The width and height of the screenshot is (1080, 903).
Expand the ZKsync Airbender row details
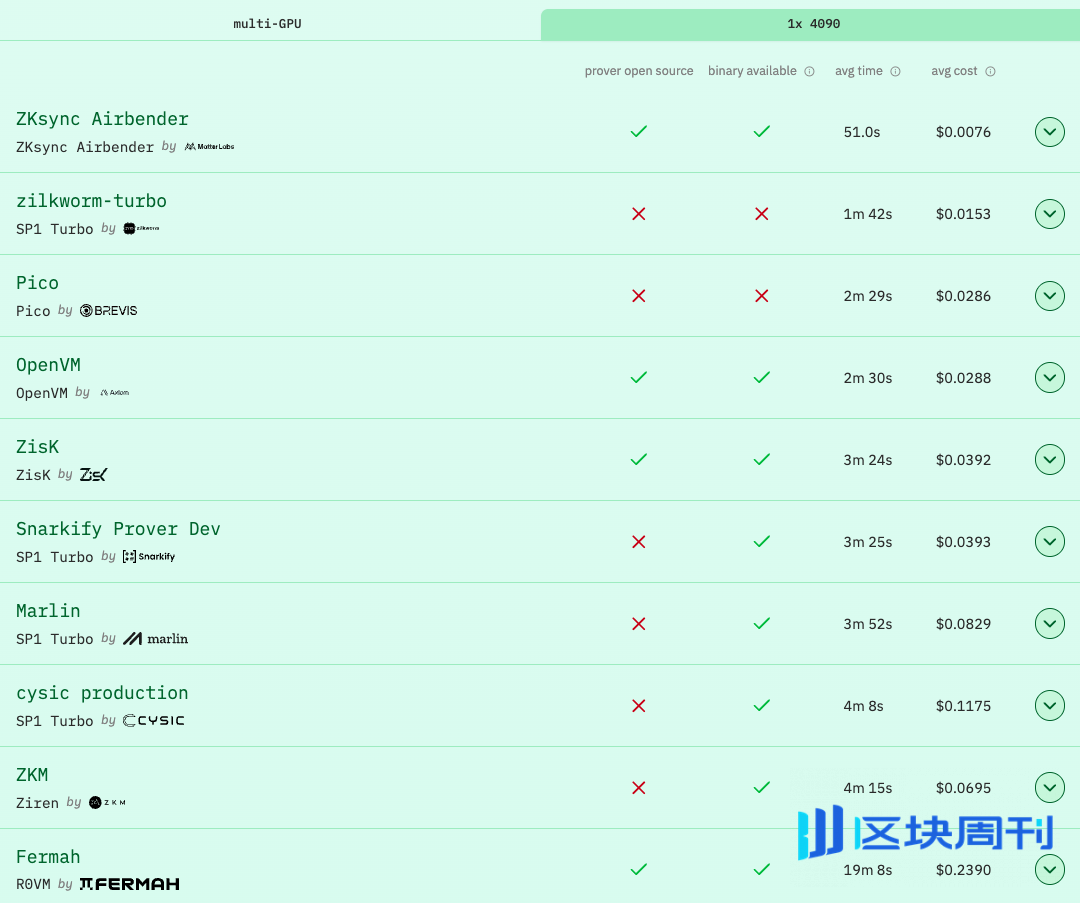click(x=1049, y=131)
